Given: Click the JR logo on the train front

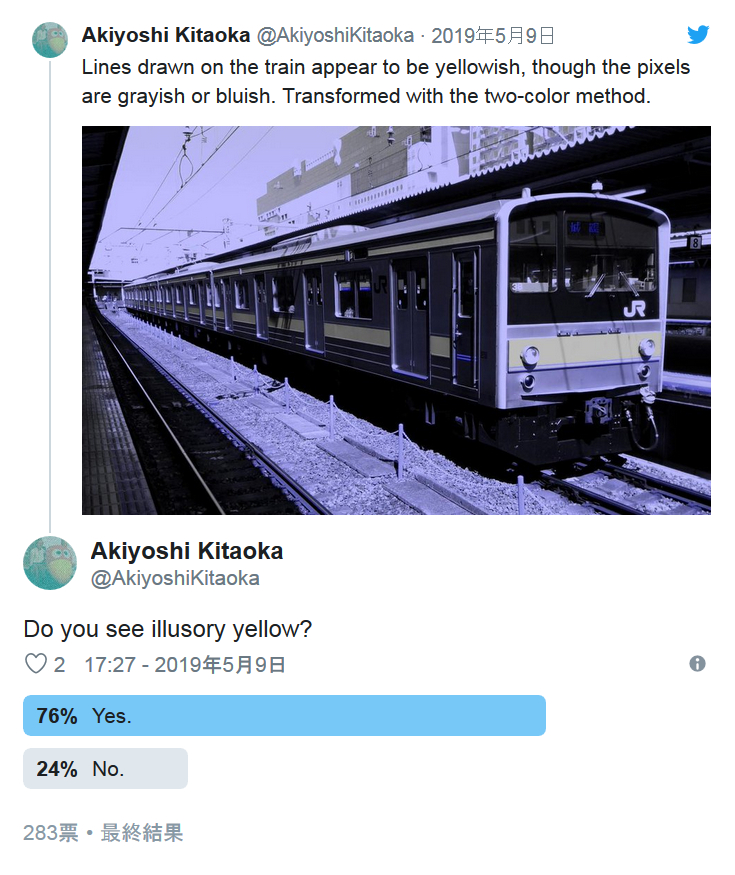Looking at the screenshot, I should [634, 309].
